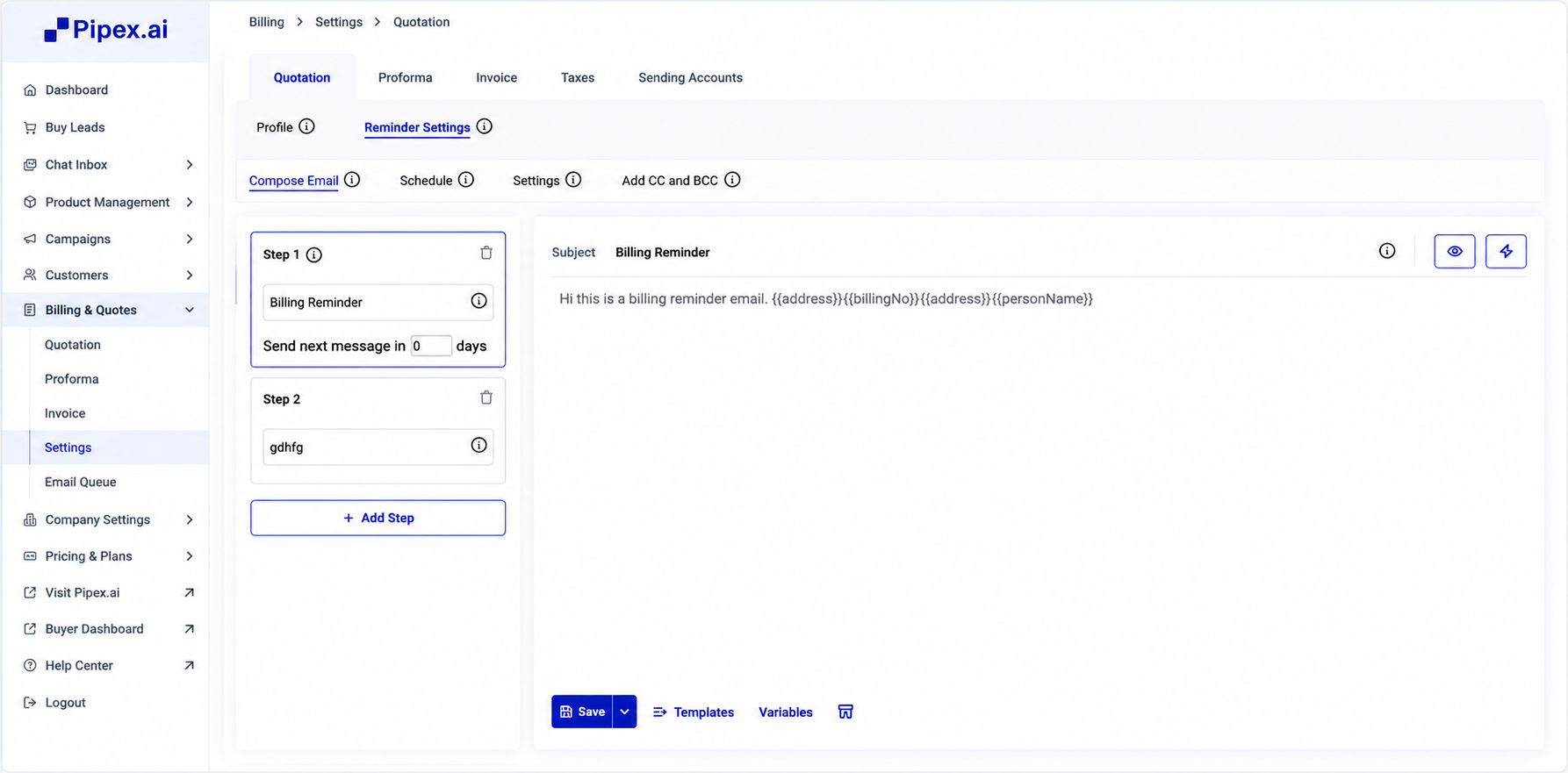Switch to the Invoice tab
1568x773 pixels.
[x=496, y=77]
